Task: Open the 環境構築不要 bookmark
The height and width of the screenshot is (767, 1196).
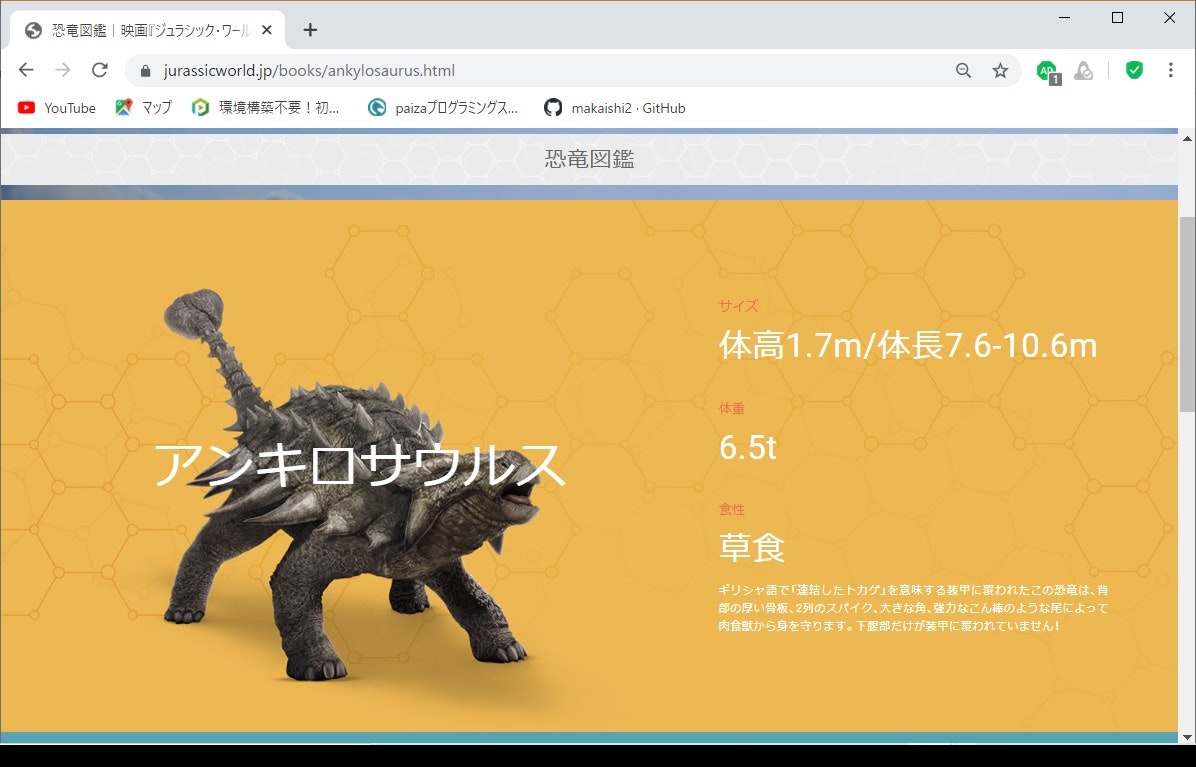Action: point(265,108)
